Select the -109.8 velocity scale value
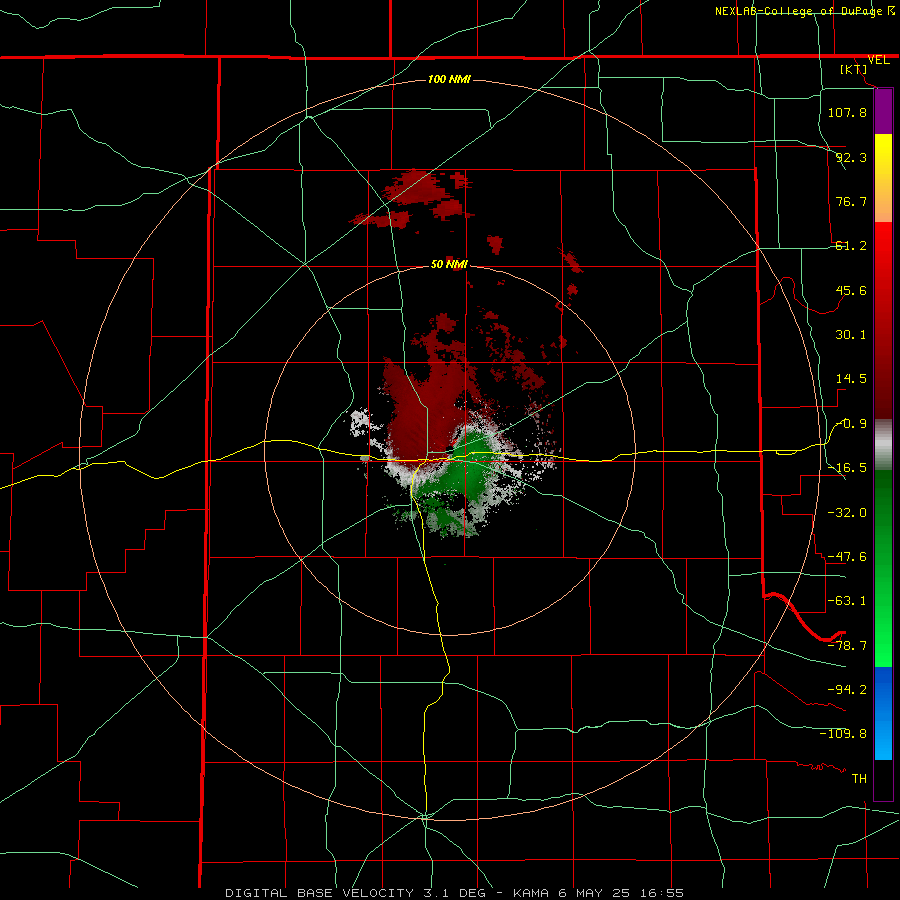900x900 pixels. coord(843,734)
